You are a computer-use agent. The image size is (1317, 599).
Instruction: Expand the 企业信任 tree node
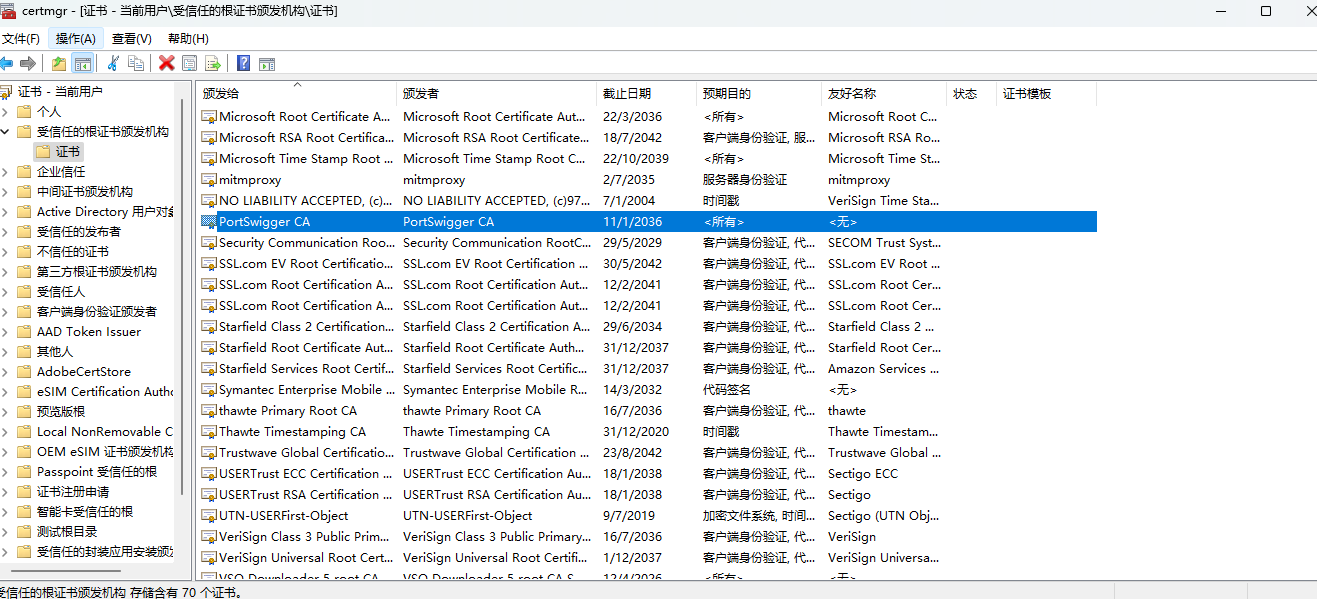5,171
